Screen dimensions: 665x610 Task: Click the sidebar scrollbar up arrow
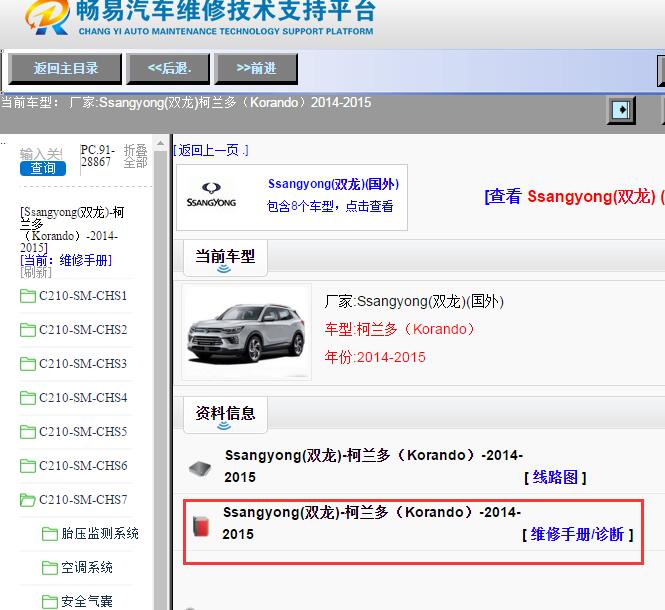(x=160, y=144)
